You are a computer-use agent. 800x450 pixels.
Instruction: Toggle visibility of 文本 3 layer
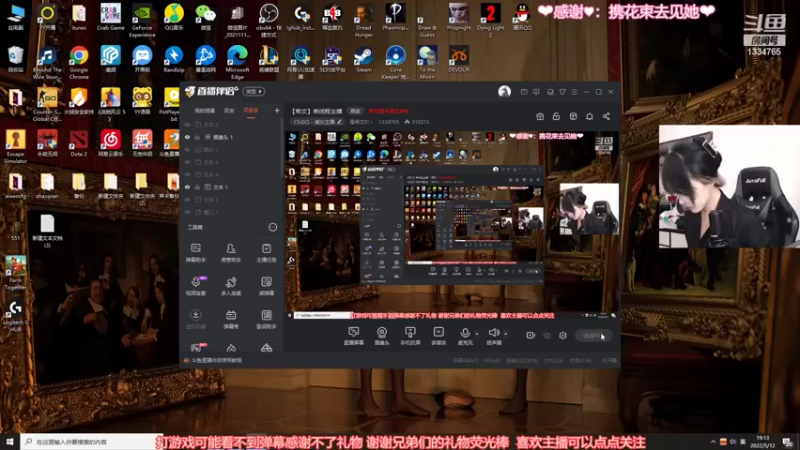[187, 199]
